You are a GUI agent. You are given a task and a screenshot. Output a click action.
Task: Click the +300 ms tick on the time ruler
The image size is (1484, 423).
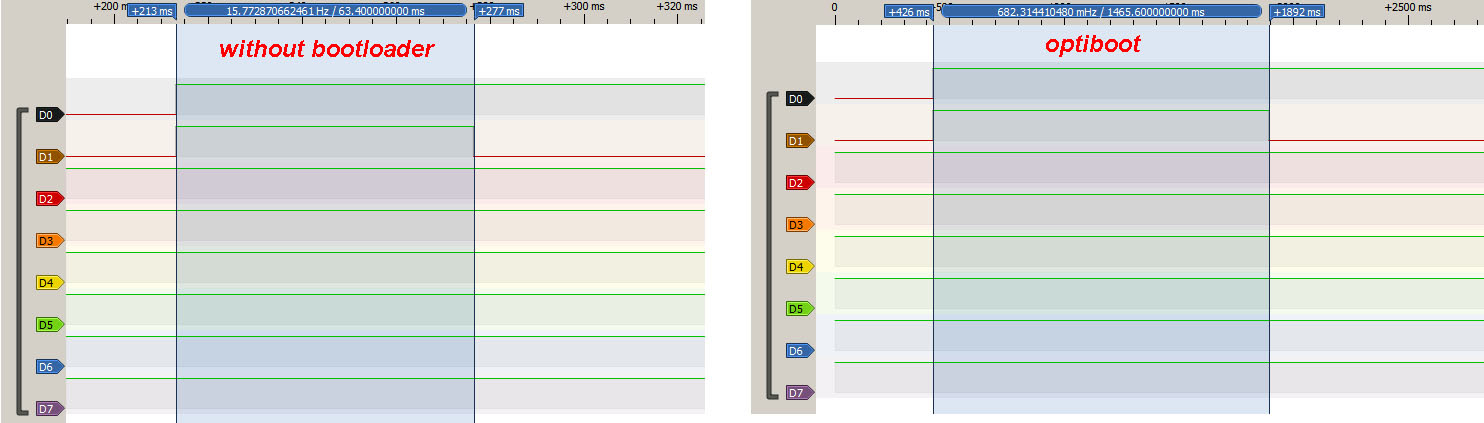pyautogui.click(x=586, y=6)
